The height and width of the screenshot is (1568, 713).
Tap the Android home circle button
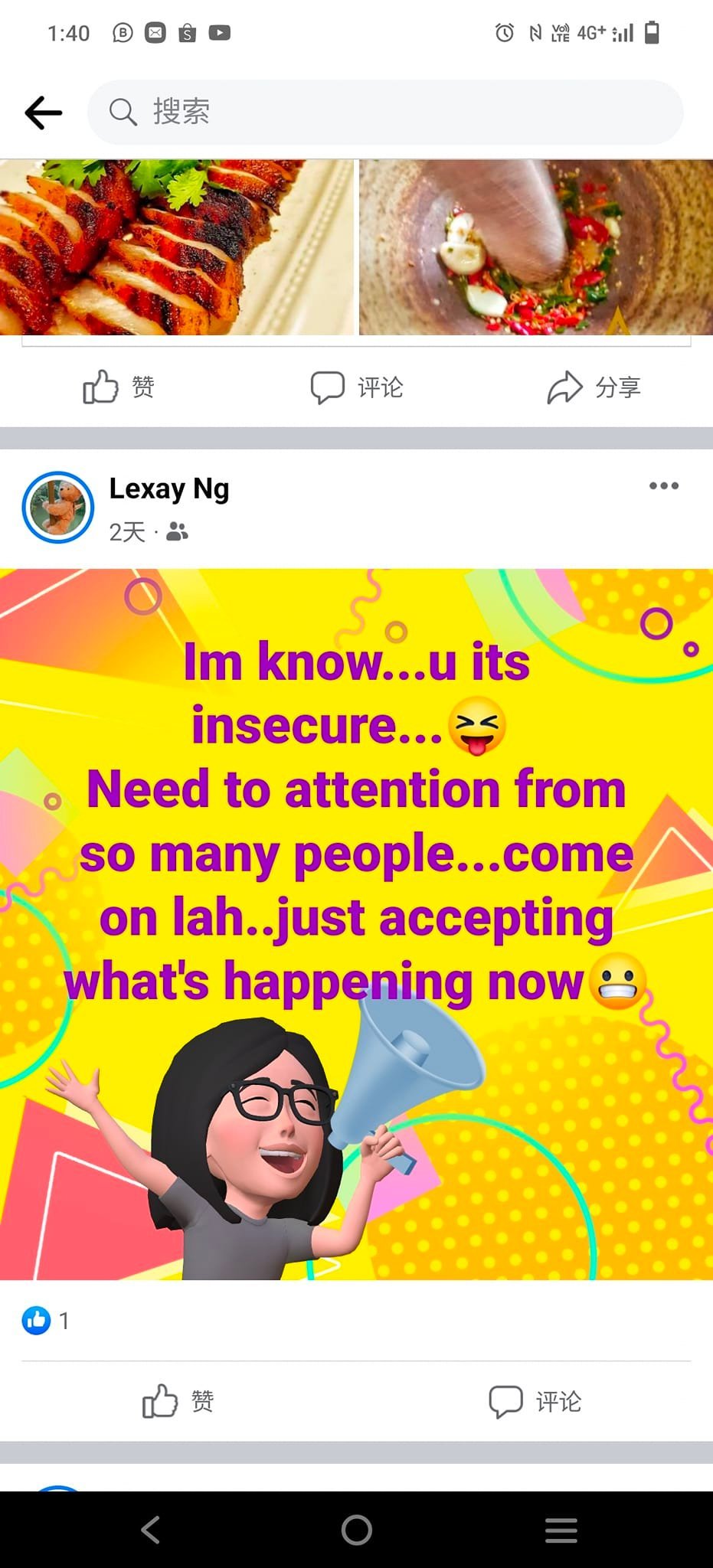click(357, 1530)
